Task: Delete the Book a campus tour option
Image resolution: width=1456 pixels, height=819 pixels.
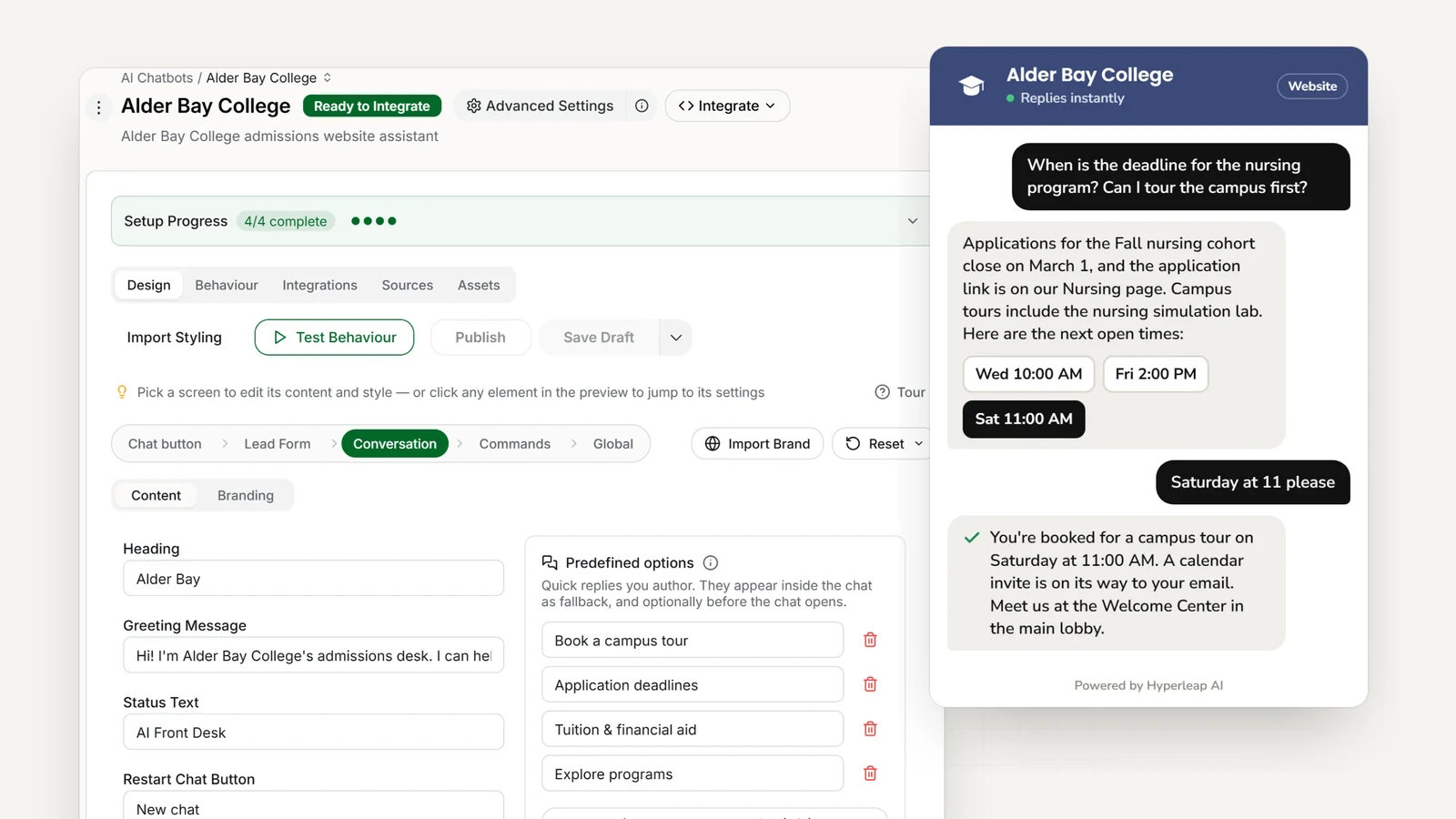Action: [870, 641]
